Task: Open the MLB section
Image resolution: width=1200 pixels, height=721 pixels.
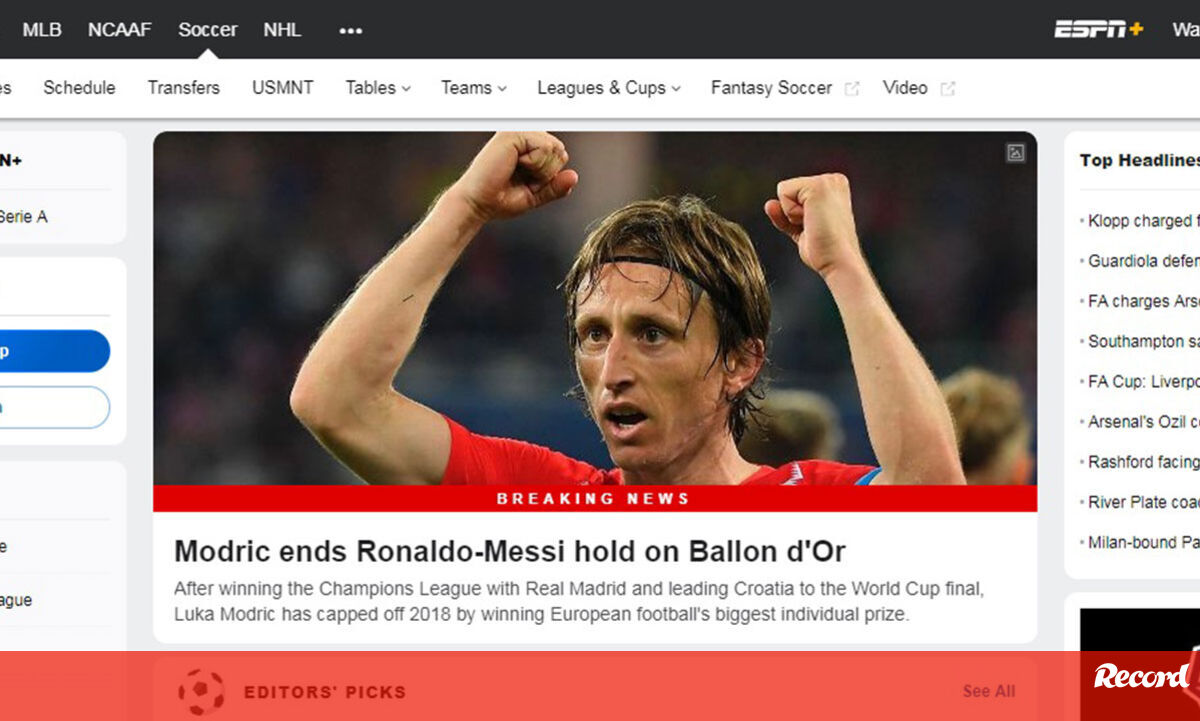Action: (x=42, y=29)
